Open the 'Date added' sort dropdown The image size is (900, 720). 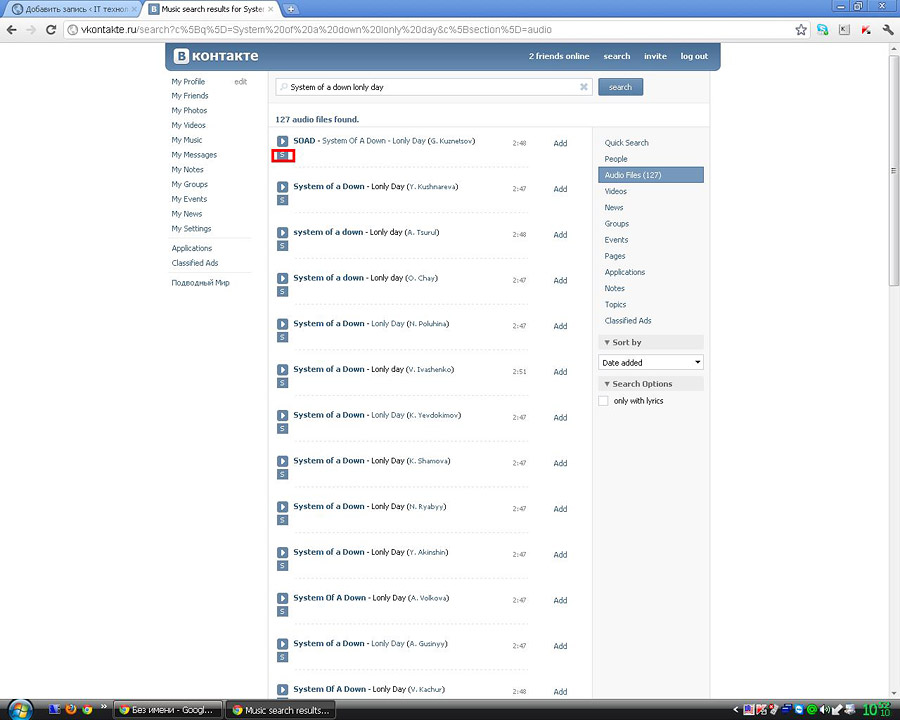point(651,362)
